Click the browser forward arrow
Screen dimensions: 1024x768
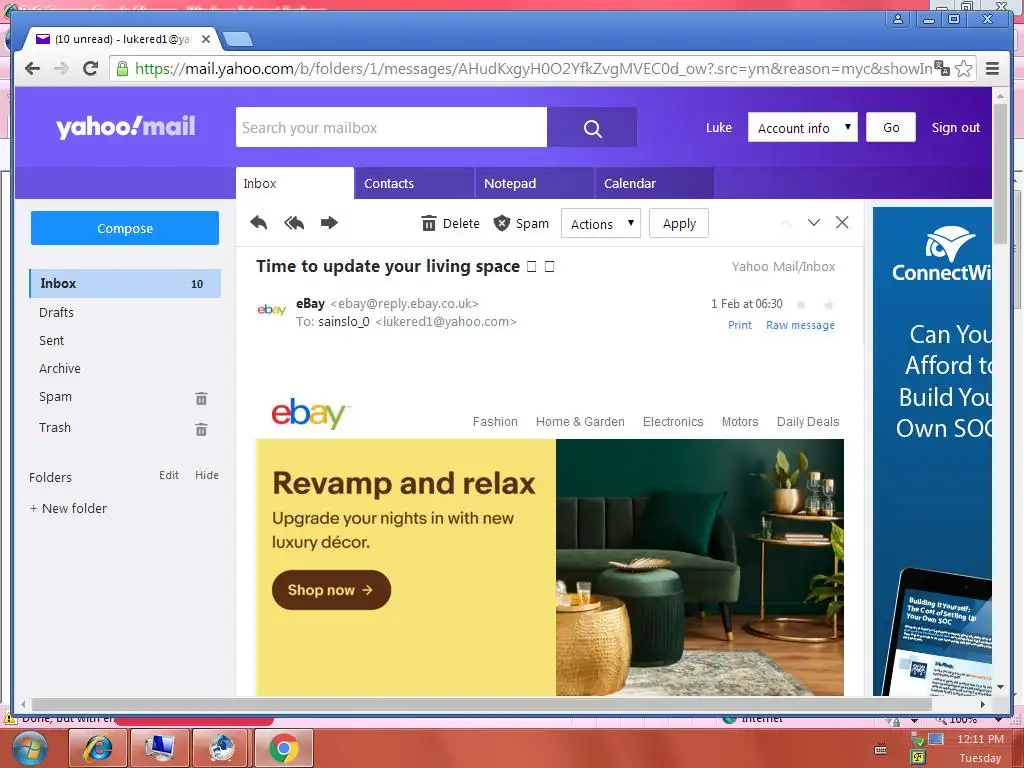coord(61,69)
